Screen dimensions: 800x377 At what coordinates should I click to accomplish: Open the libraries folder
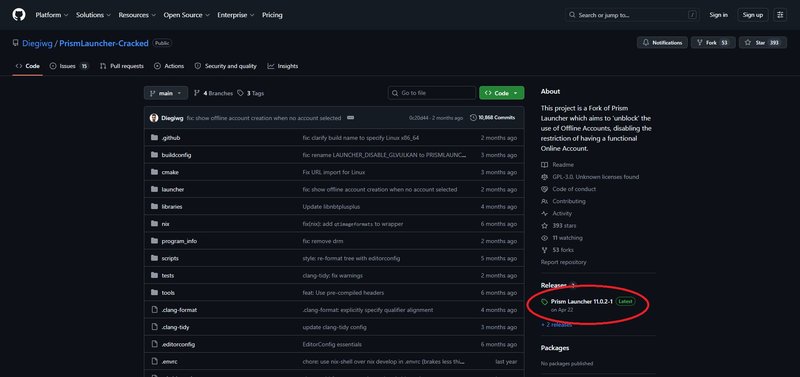click(x=172, y=207)
